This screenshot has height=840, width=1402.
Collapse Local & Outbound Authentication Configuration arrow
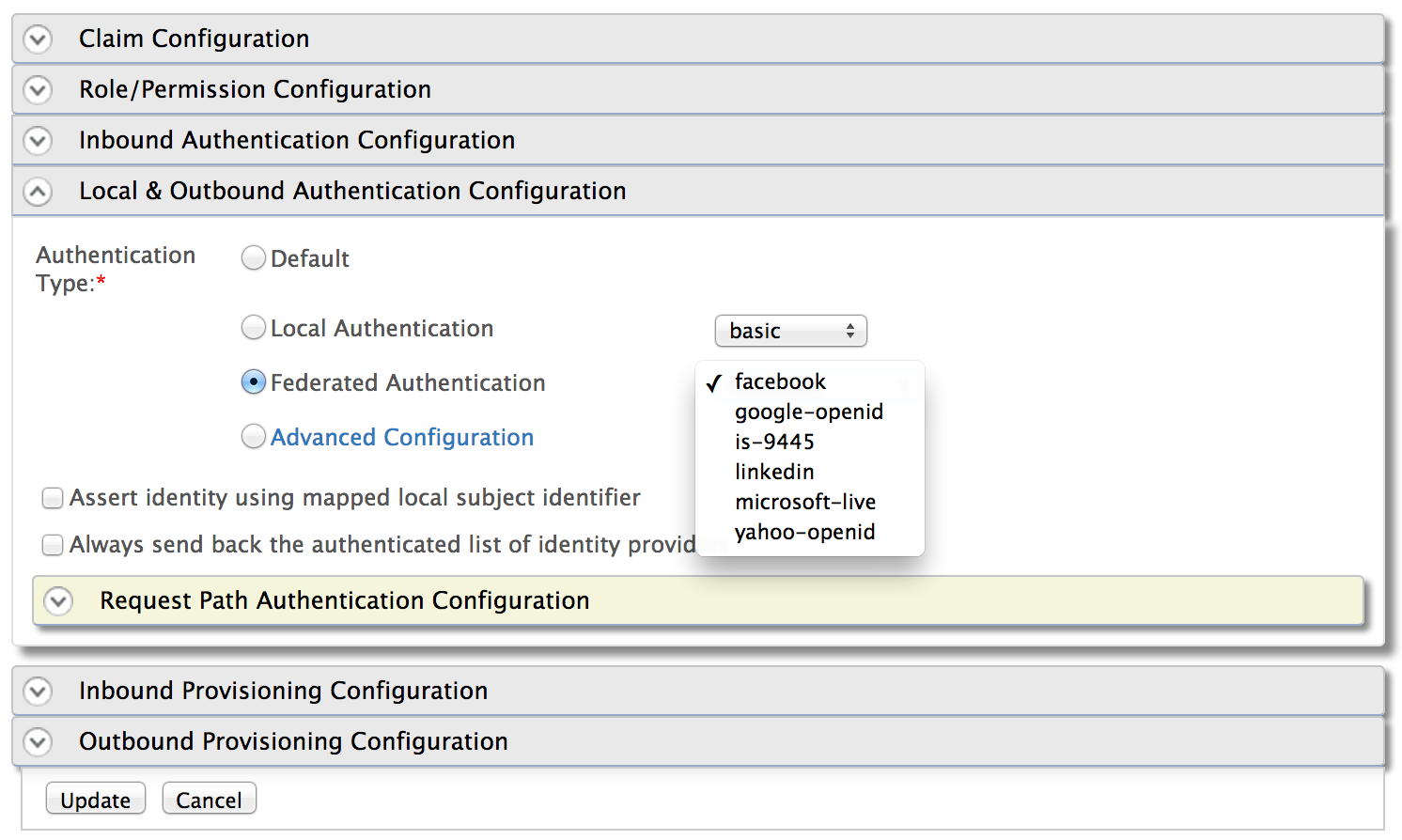click(38, 192)
